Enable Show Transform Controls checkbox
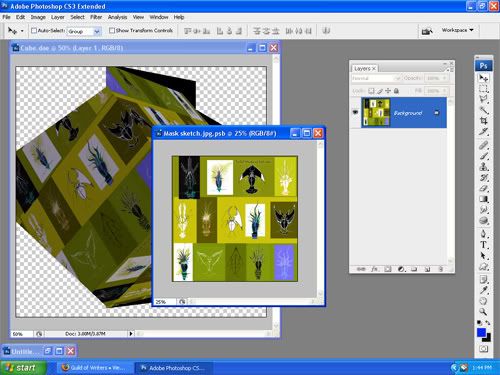The width and height of the screenshot is (500, 375). click(x=112, y=30)
